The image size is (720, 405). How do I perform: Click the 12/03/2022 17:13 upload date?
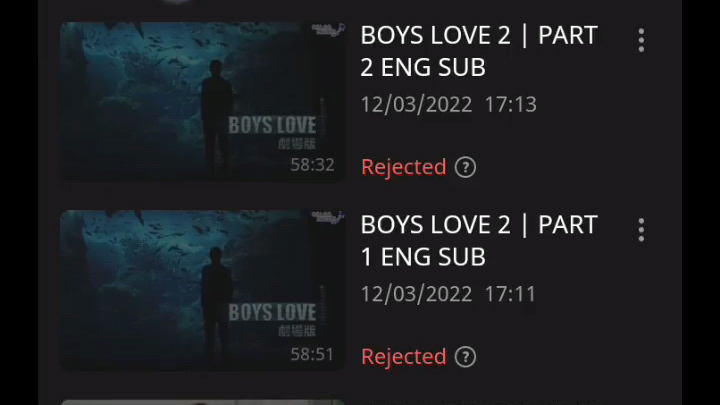tap(449, 105)
